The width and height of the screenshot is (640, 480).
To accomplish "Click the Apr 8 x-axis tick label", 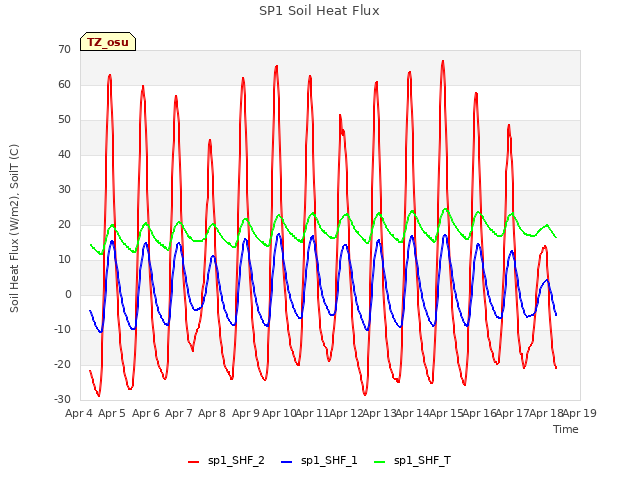I will [x=212, y=413].
